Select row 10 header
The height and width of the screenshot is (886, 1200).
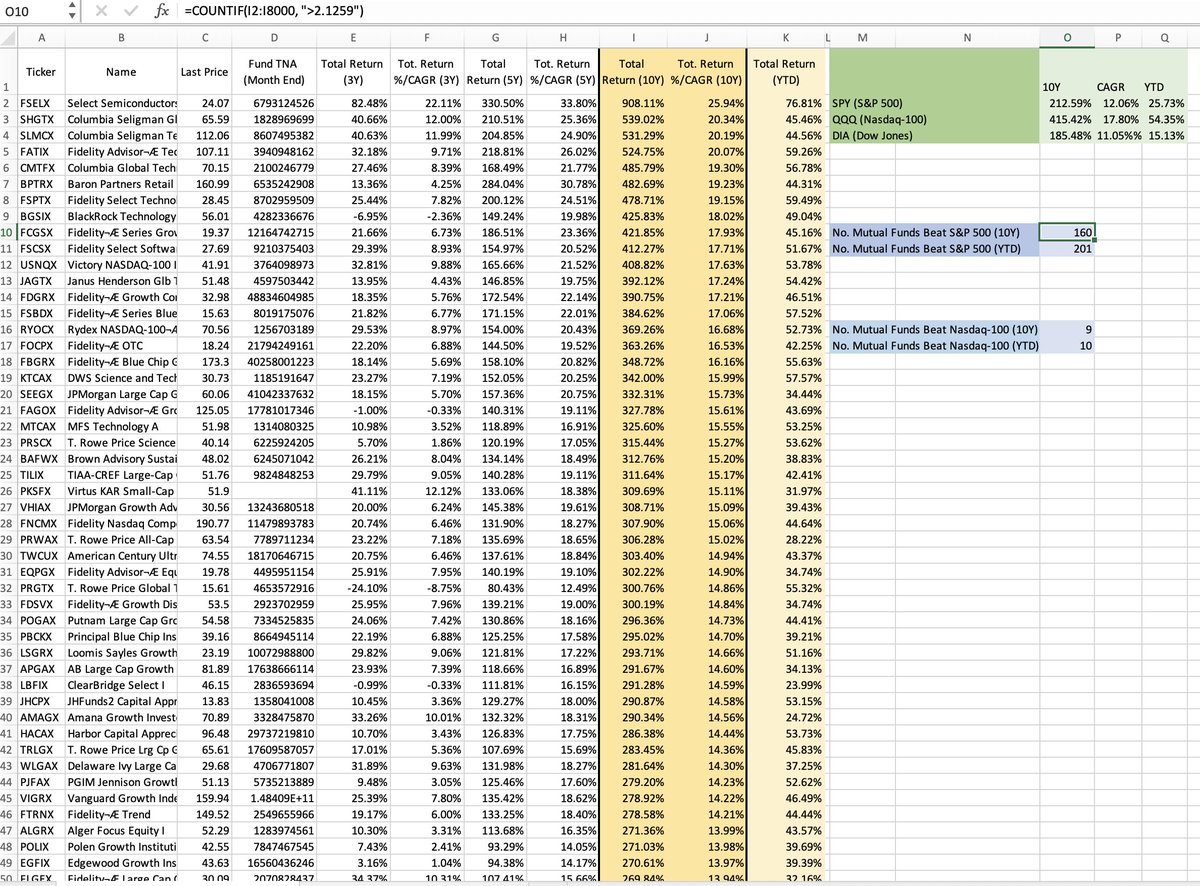pyautogui.click(x=9, y=233)
